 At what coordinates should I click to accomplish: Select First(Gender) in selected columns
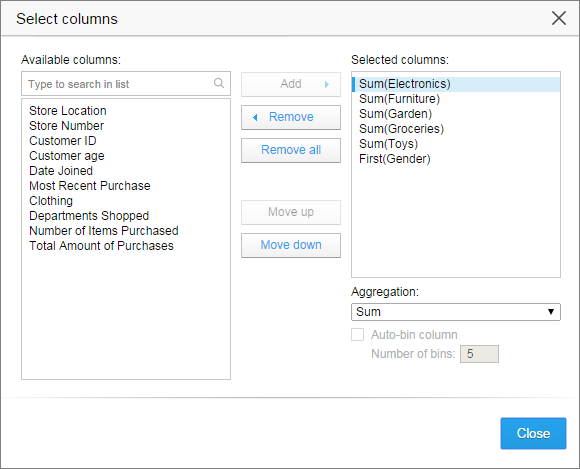pyautogui.click(x=395, y=159)
